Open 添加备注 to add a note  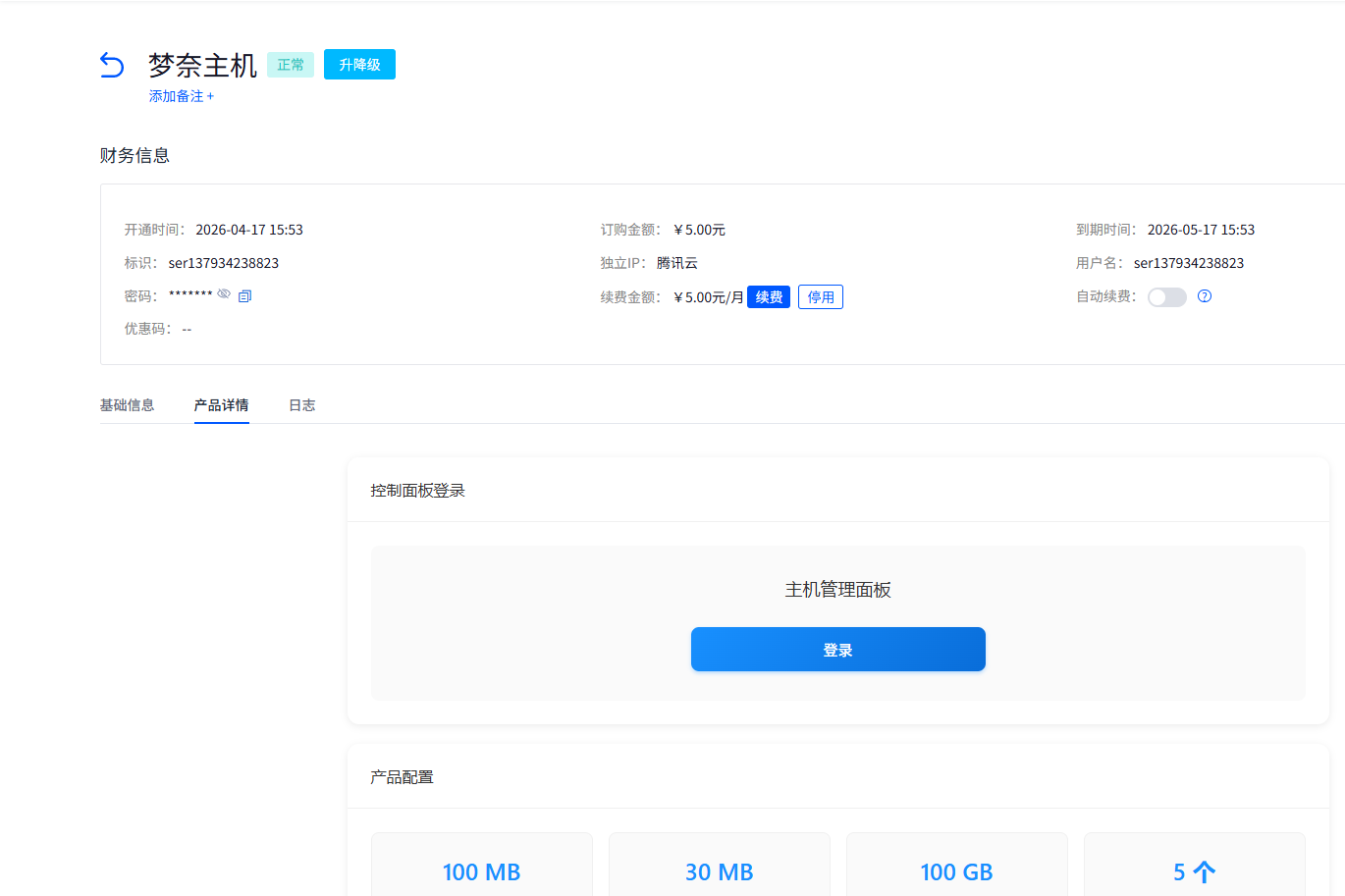pos(181,96)
